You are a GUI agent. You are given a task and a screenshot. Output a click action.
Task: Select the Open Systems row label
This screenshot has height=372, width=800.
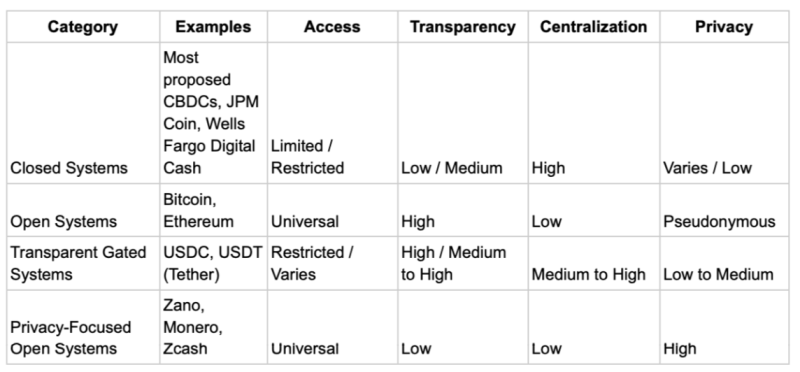pyautogui.click(x=83, y=210)
